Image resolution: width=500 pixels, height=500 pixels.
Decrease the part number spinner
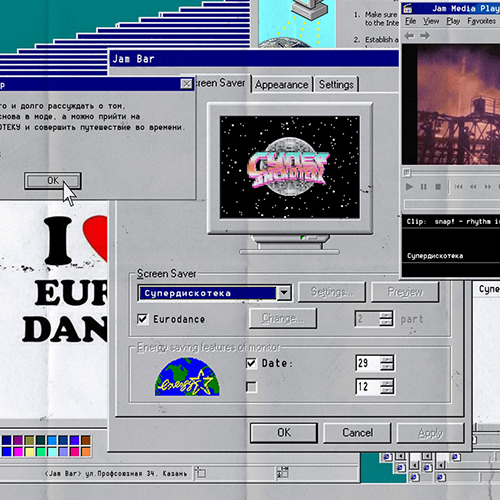[386, 322]
